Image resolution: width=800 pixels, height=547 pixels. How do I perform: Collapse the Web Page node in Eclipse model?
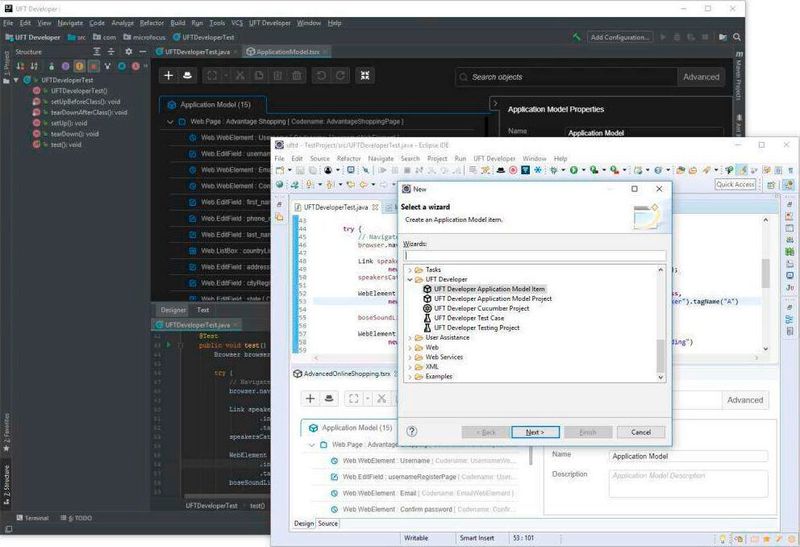312,445
